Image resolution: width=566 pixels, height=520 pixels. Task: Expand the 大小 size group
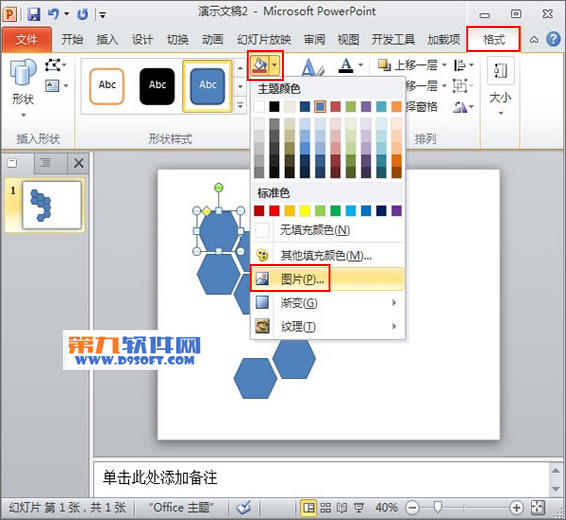(x=500, y=87)
